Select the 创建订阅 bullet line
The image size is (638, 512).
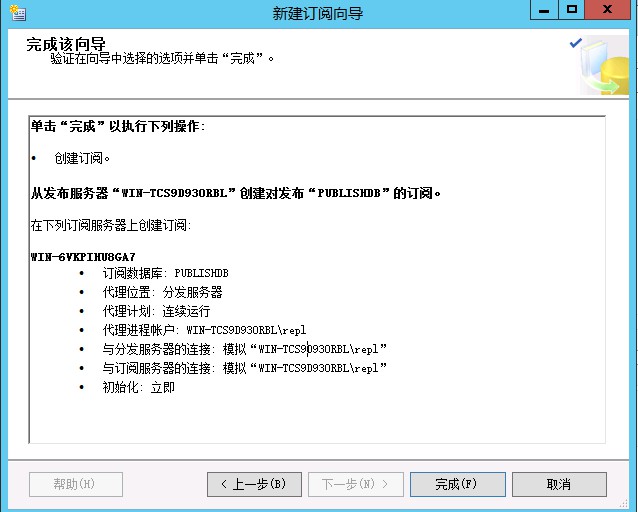pyautogui.click(x=82, y=159)
